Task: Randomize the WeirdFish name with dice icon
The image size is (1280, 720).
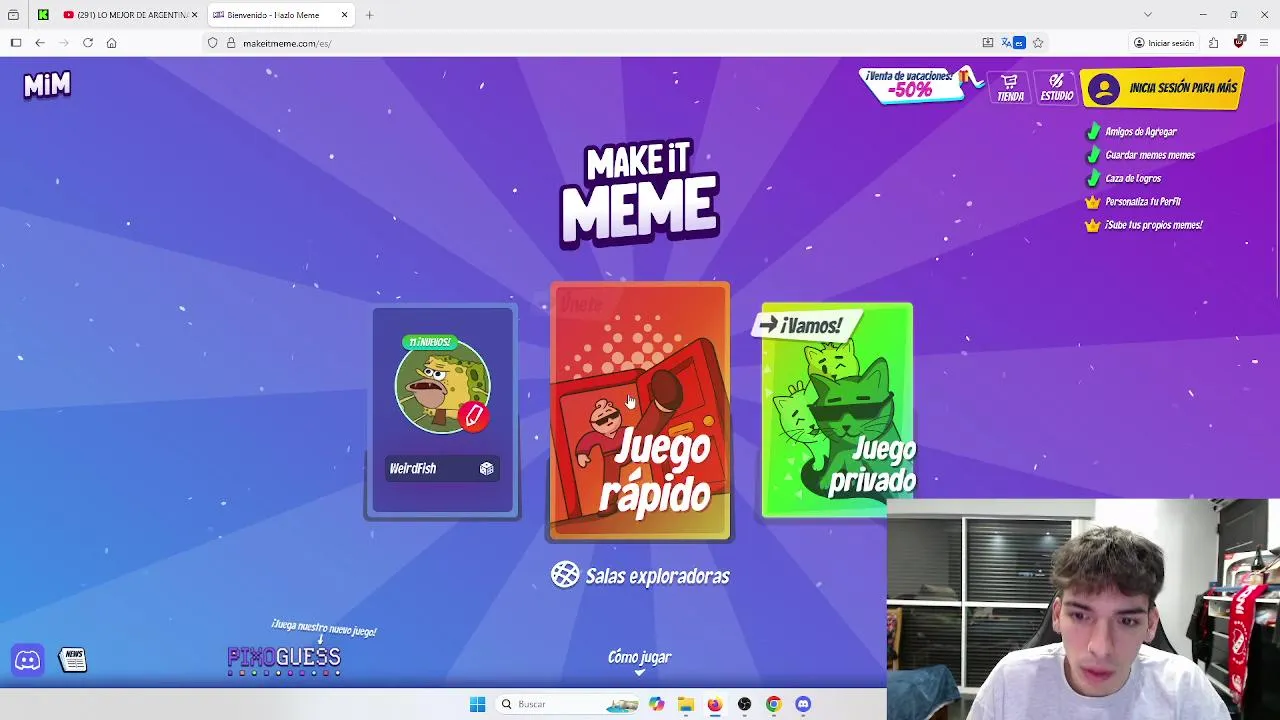Action: pyautogui.click(x=487, y=468)
